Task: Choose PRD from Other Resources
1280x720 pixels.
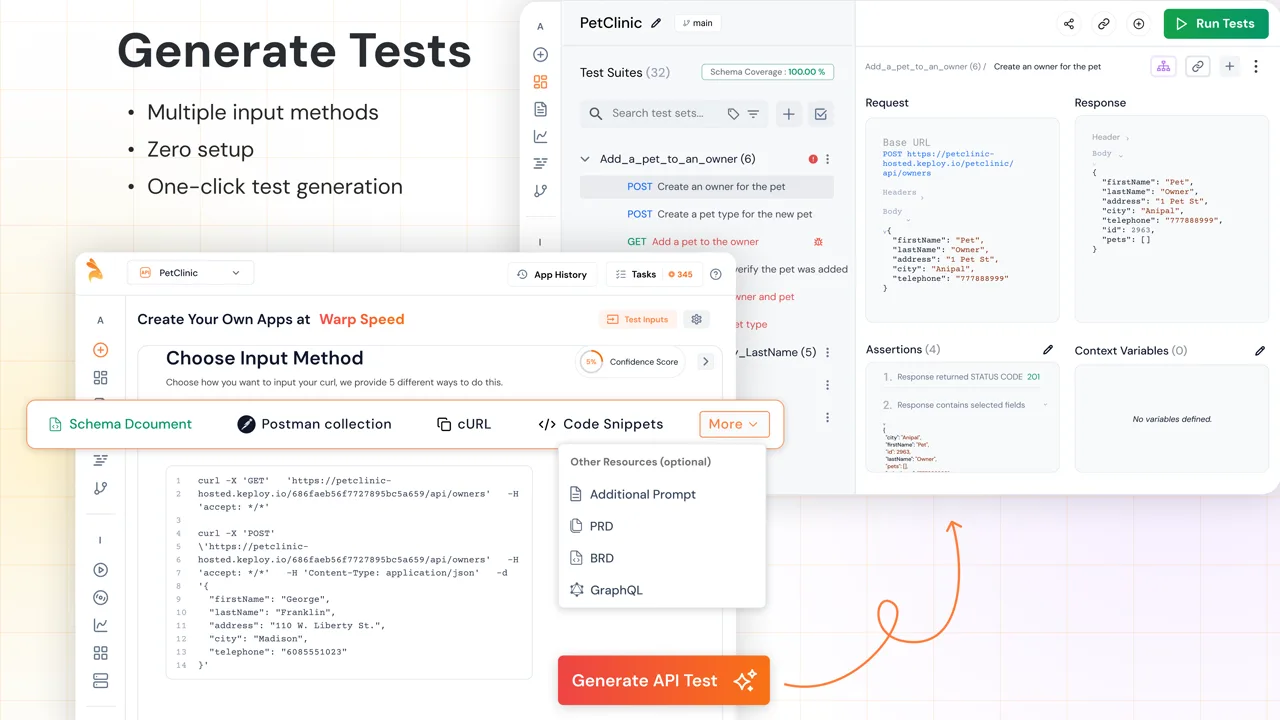Action: pos(591,526)
